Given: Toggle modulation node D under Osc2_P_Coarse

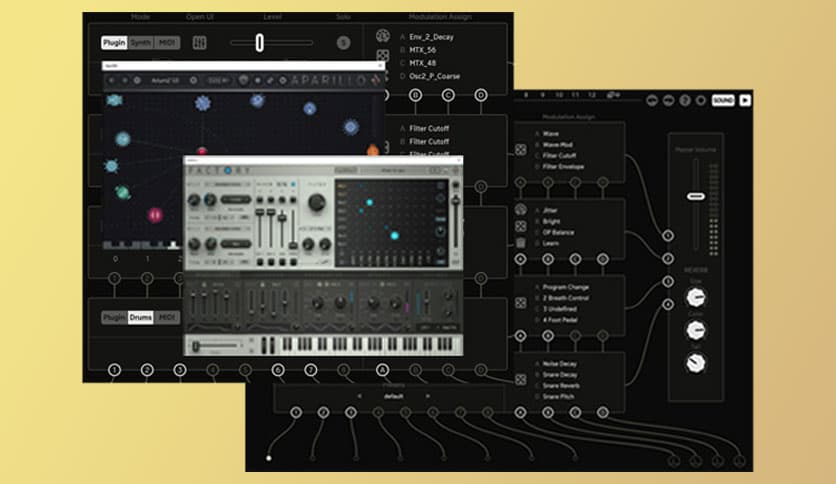Looking at the screenshot, I should (480, 95).
